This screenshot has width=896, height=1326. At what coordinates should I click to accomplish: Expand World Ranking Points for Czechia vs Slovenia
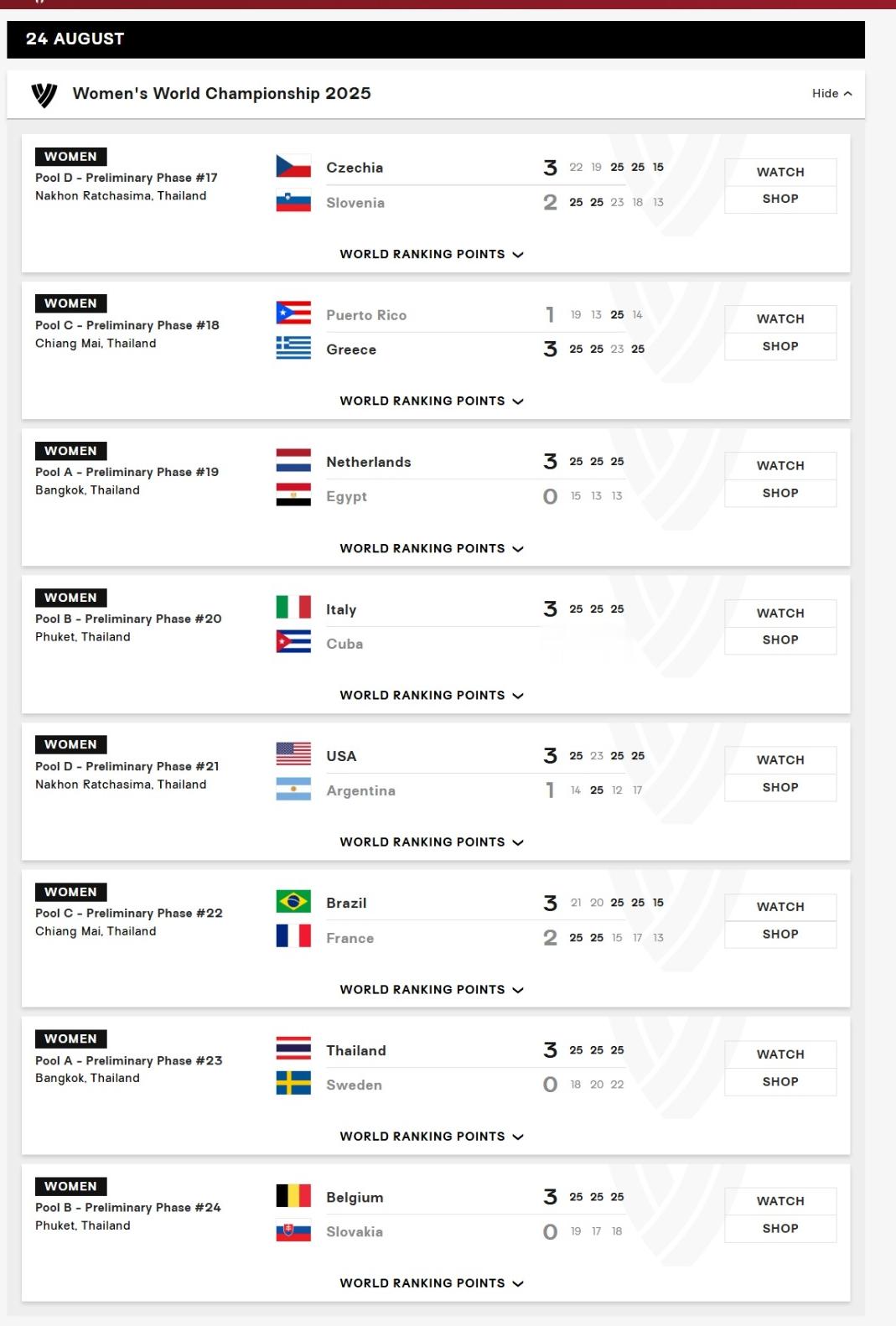(432, 254)
